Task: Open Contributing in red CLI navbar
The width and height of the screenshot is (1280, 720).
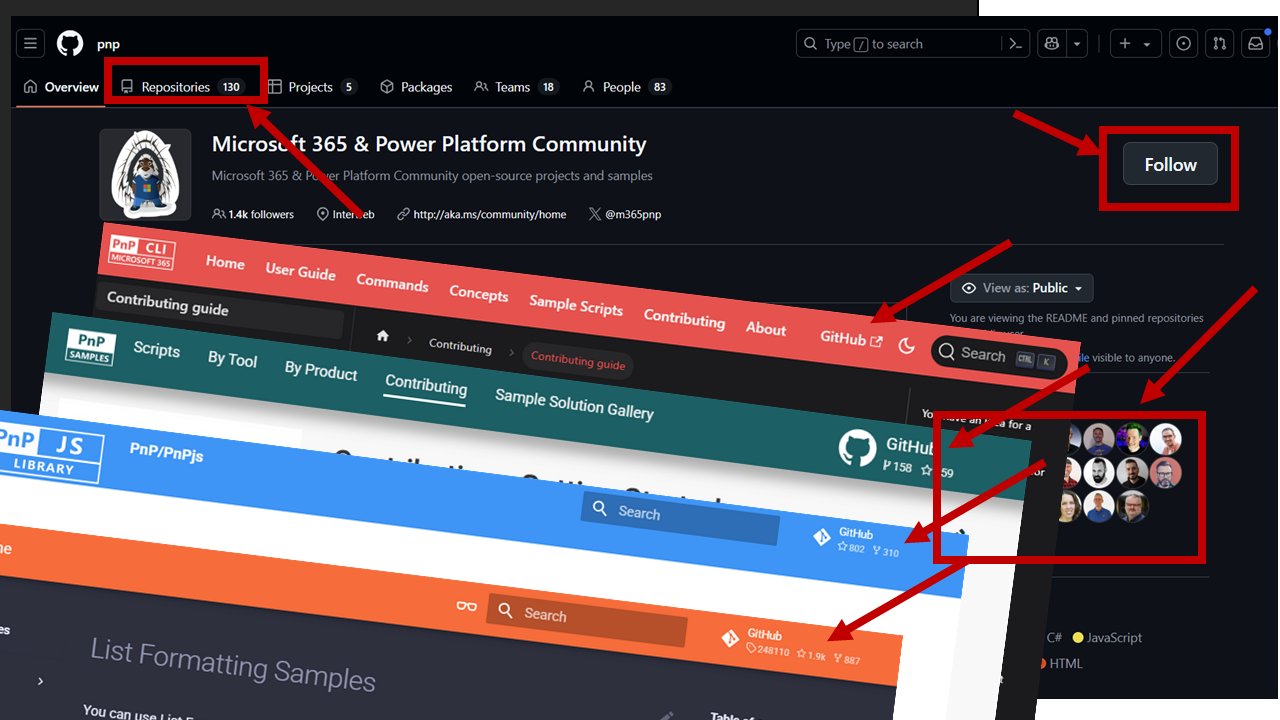Action: tap(684, 318)
